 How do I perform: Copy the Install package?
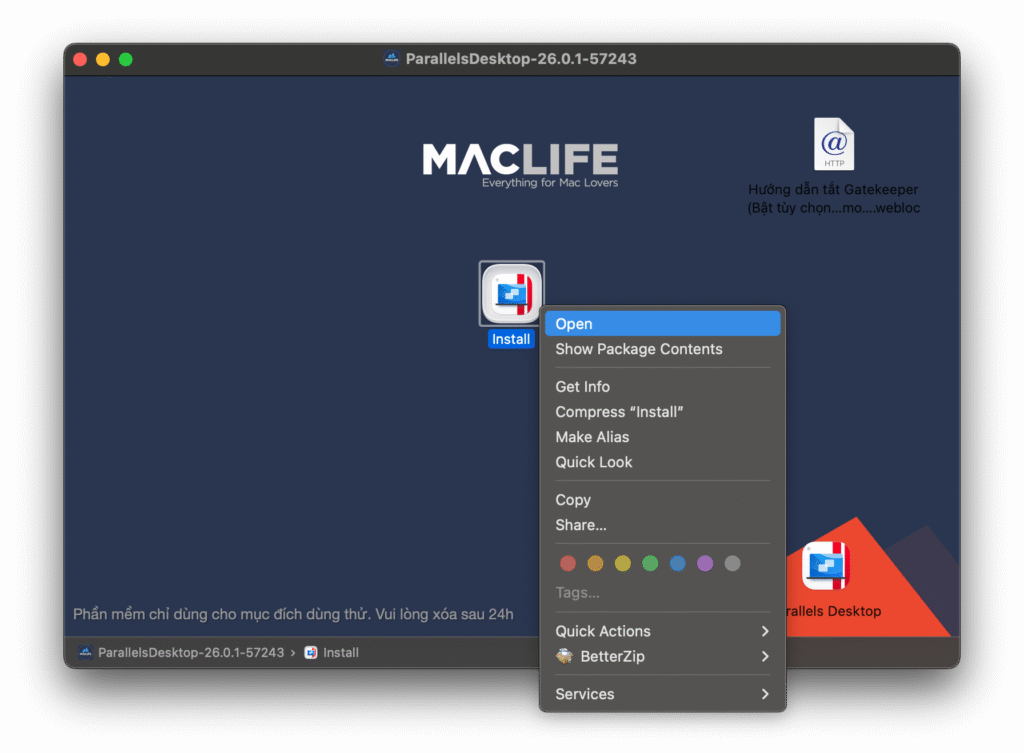573,499
